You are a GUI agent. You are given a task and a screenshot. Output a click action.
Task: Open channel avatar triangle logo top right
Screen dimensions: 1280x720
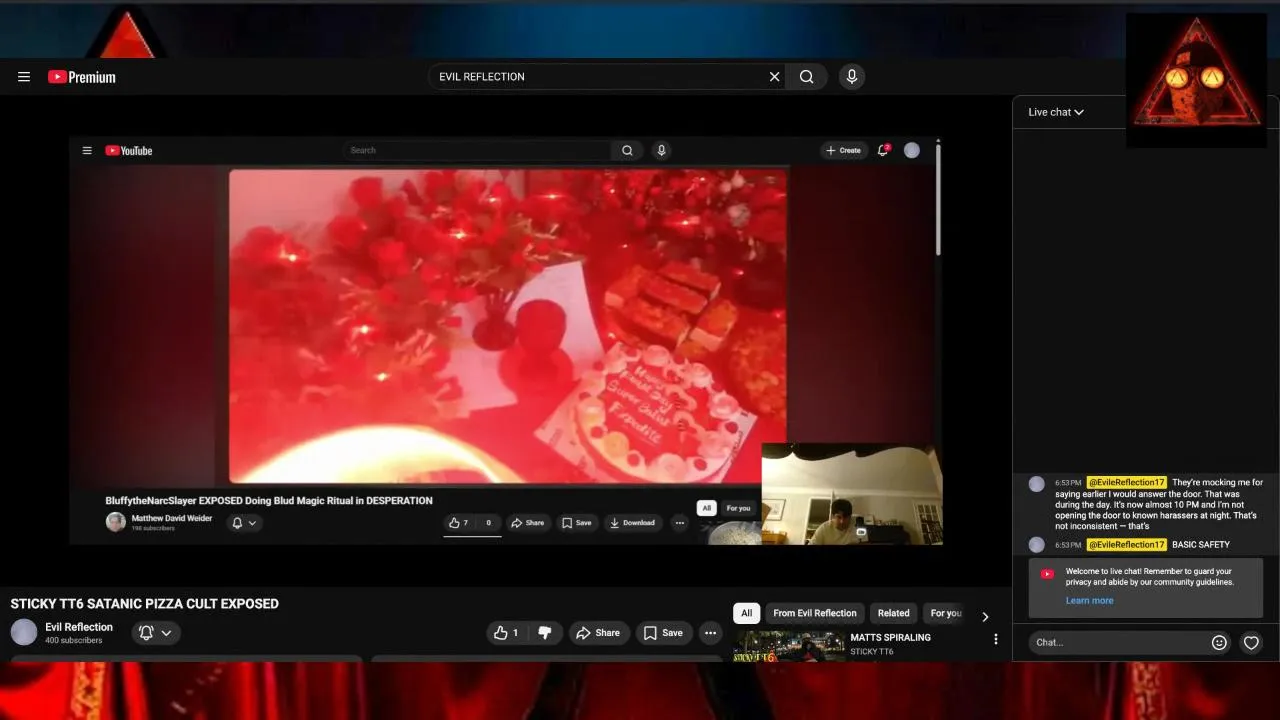pyautogui.click(x=1196, y=80)
